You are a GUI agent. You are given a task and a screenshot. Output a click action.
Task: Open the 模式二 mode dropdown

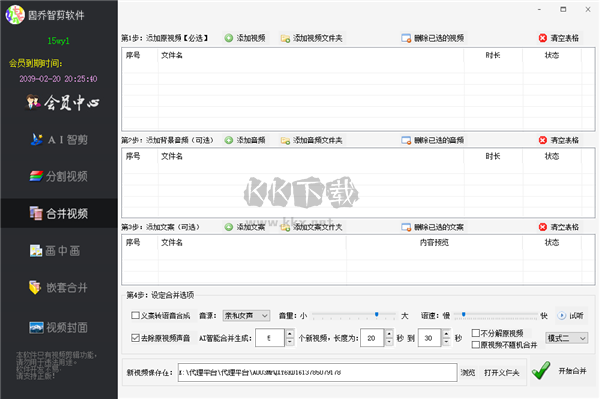click(x=566, y=338)
